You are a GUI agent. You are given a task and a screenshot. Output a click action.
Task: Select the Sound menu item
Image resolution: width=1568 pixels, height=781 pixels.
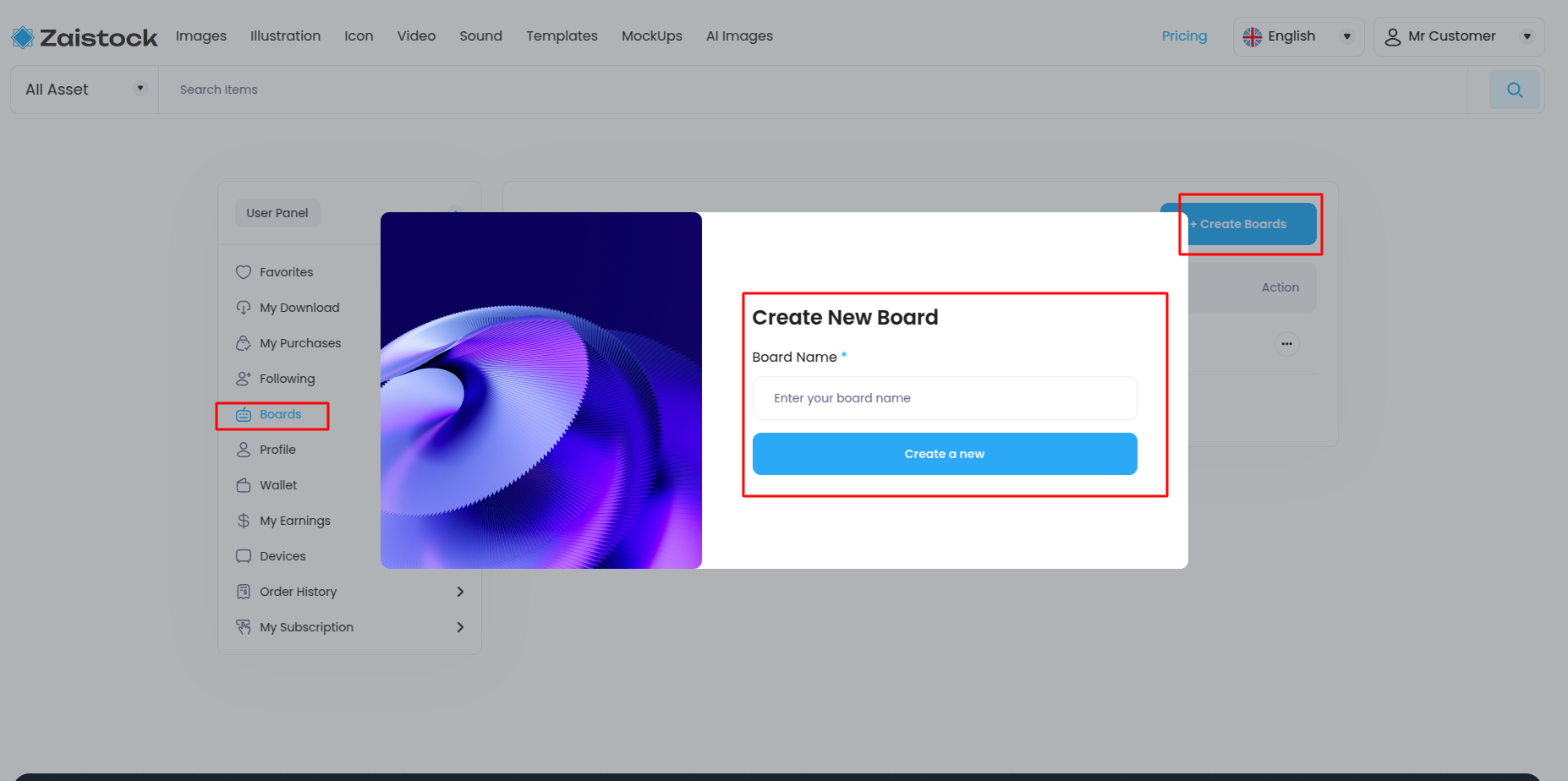(480, 35)
